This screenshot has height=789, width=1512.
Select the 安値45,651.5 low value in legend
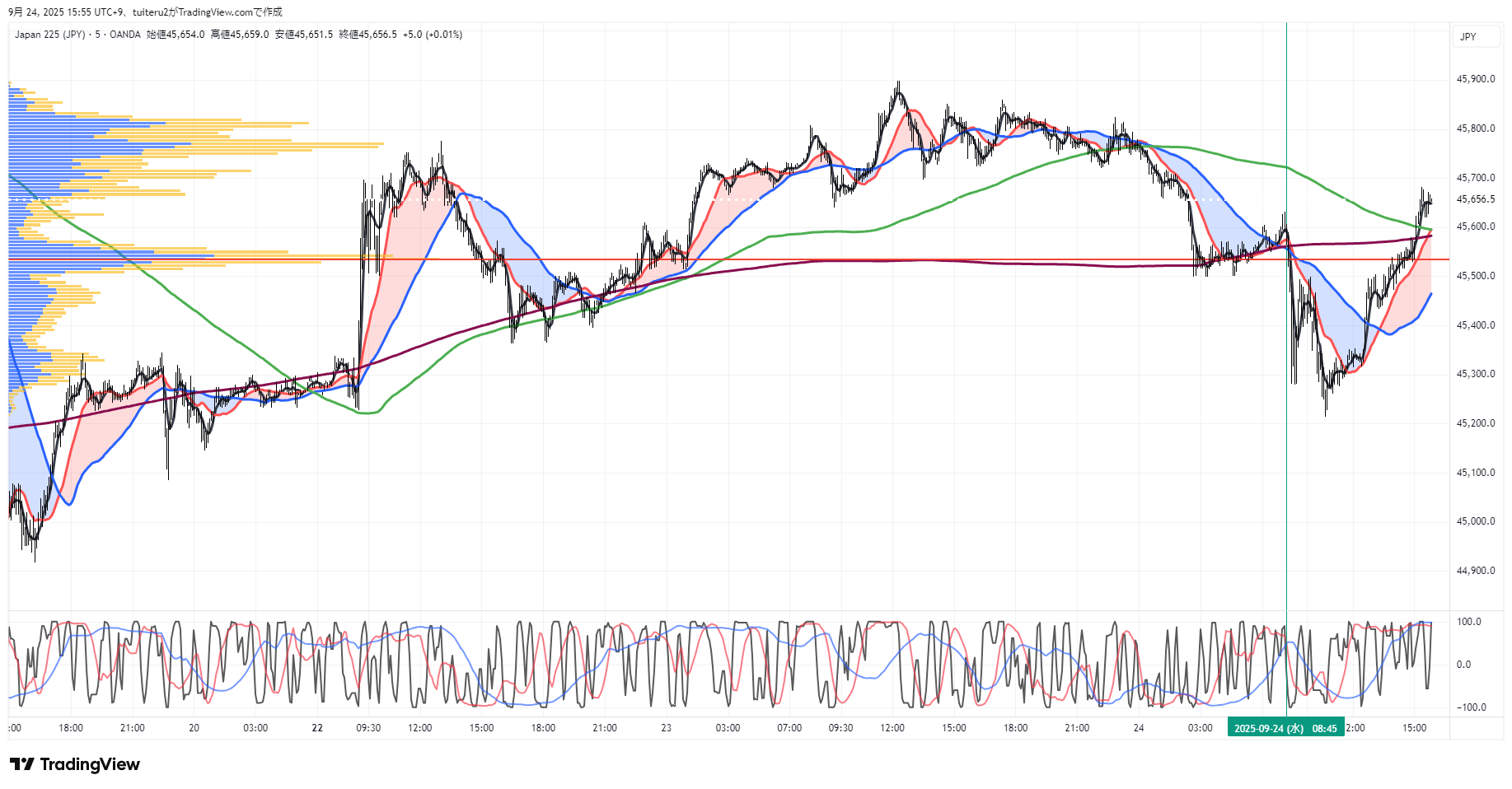coord(304,35)
